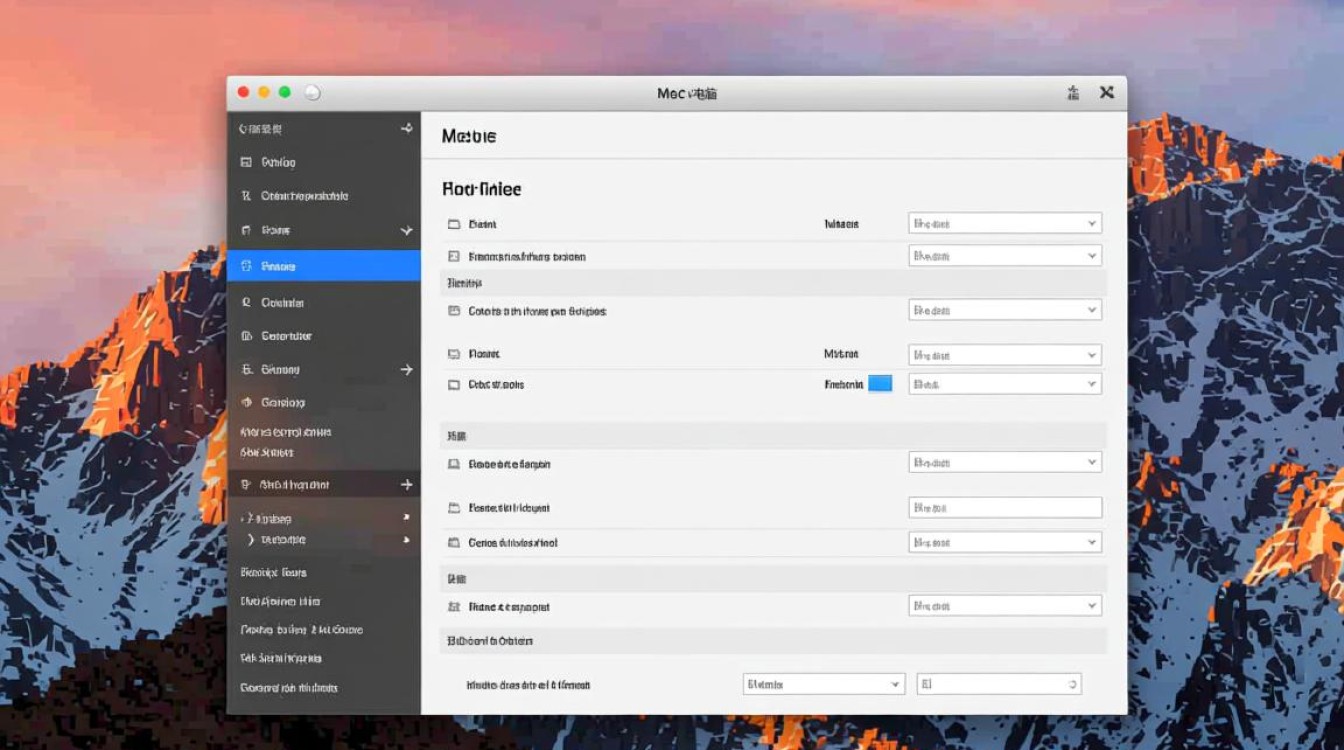
Task: Click the crossed-arrows icon at the title bar's far right
Action: click(1107, 93)
